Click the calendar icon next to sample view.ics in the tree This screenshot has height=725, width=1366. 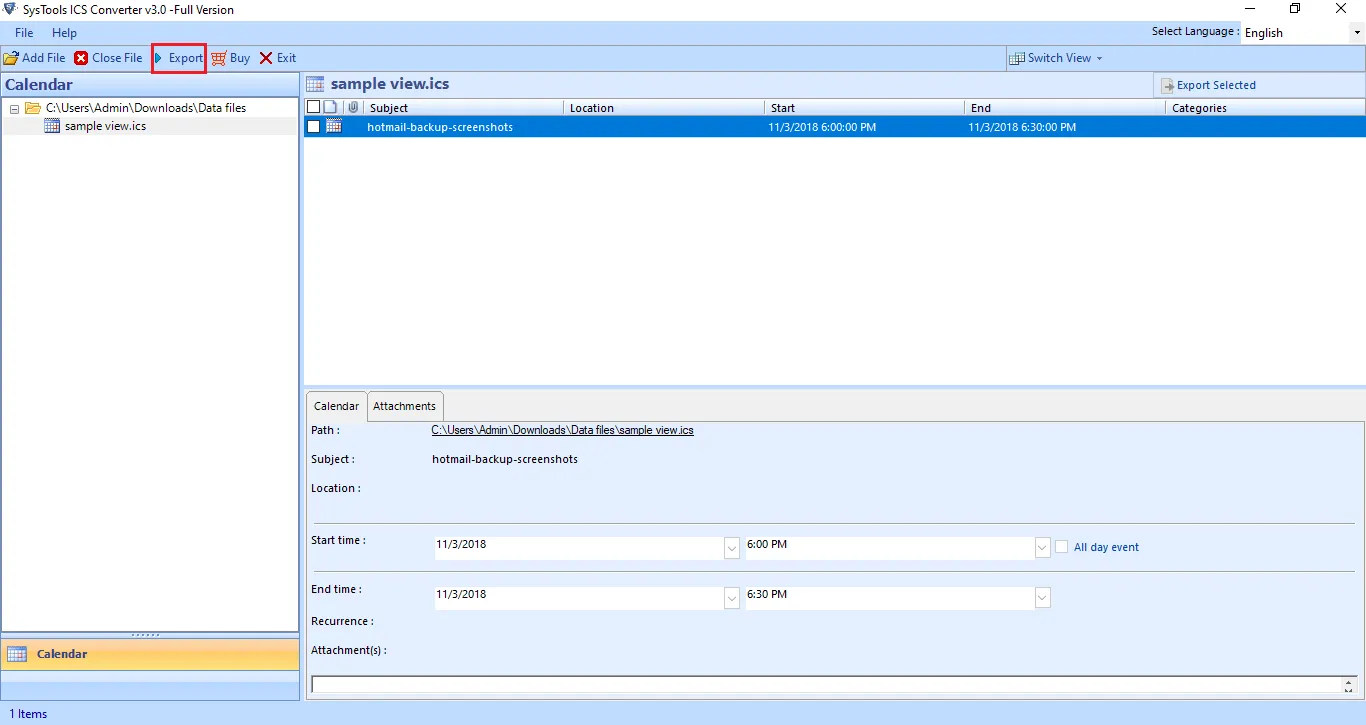(53, 126)
